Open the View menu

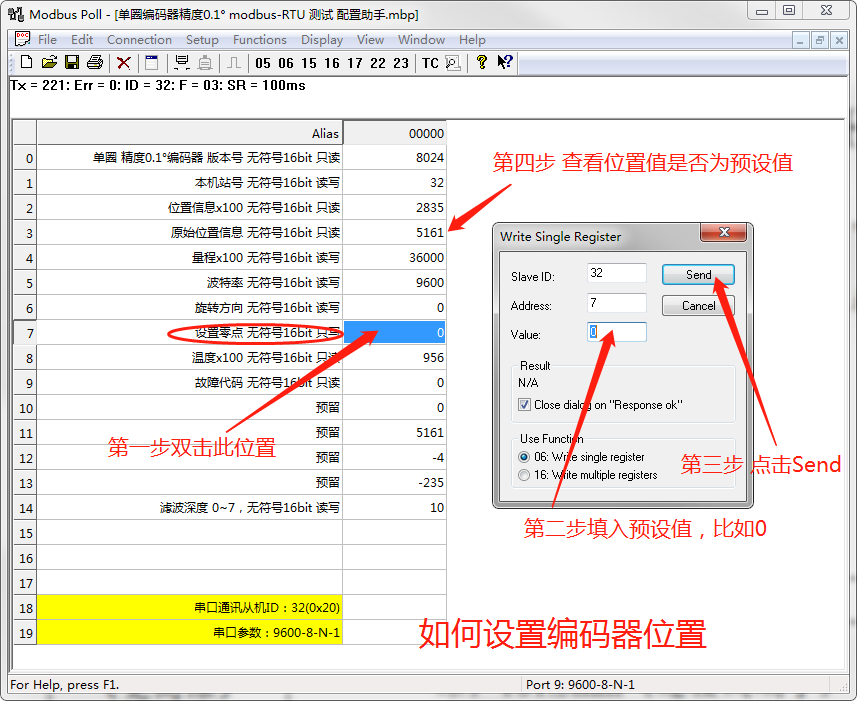(x=371, y=39)
